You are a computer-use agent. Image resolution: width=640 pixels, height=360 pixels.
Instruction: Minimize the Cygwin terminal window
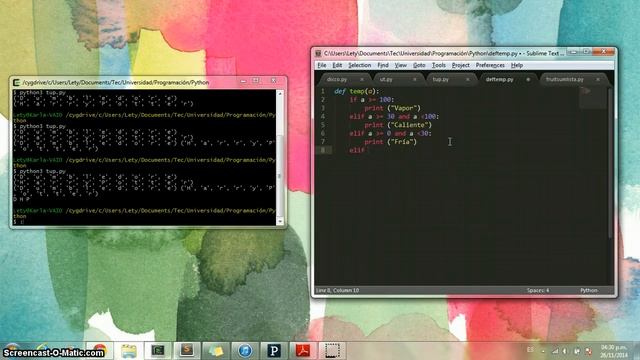[244, 81]
